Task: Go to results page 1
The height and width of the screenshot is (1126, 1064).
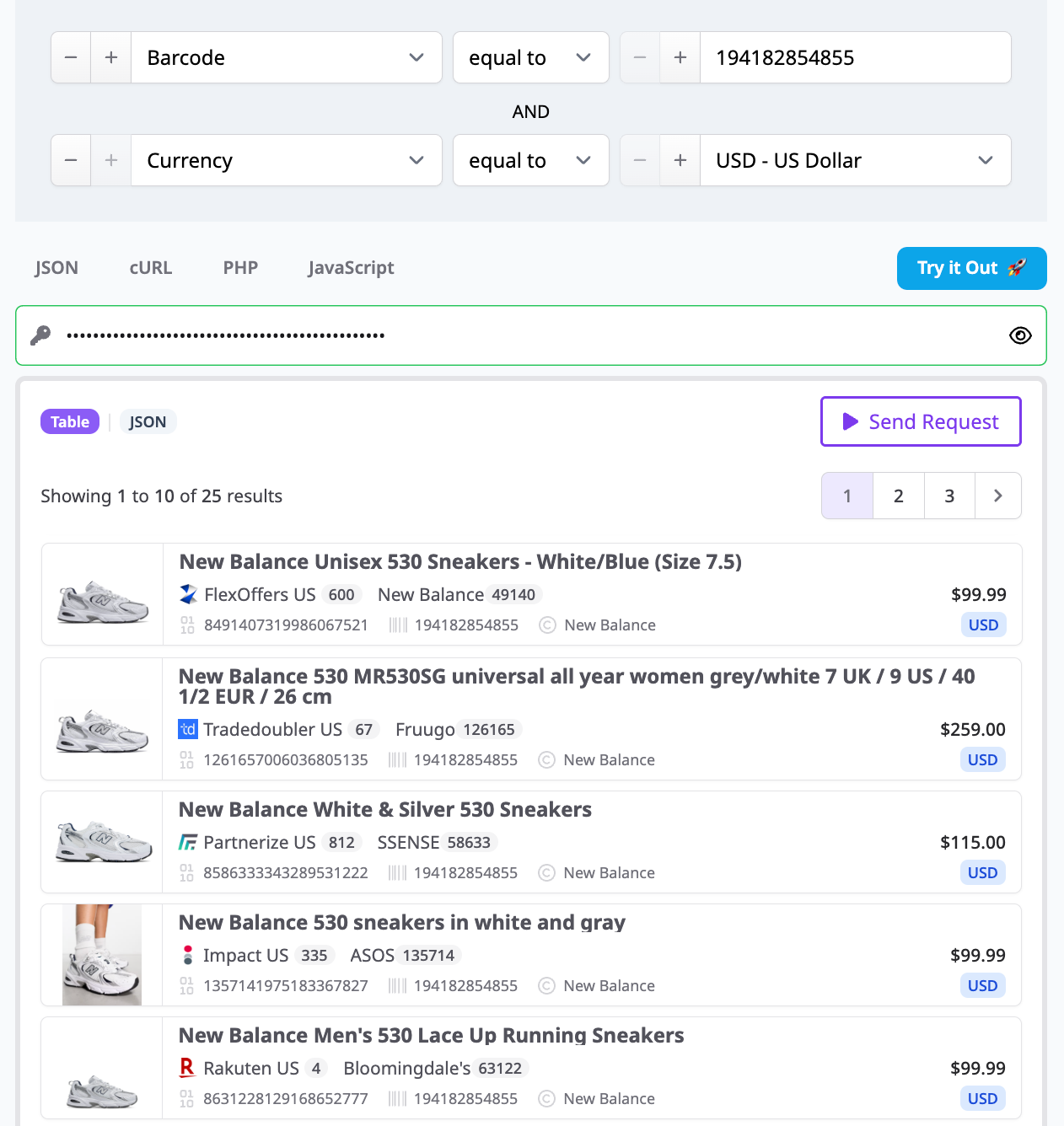Action: [847, 496]
